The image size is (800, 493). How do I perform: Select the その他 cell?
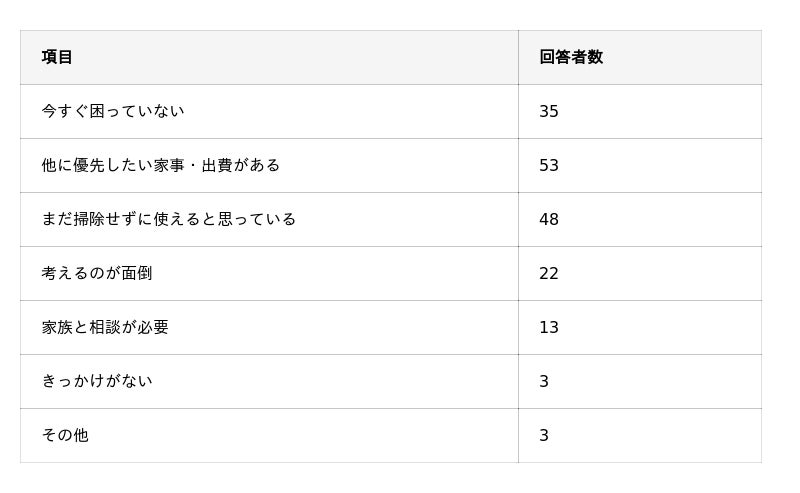[x=65, y=435]
